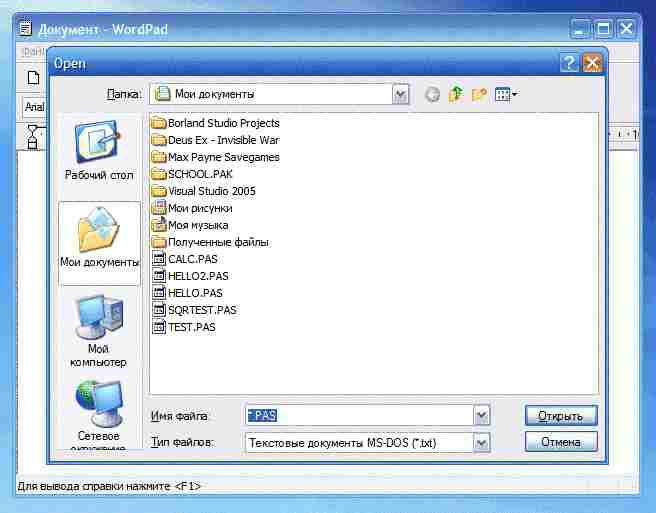Maximize the WordPad window
Image resolution: width=656 pixels, height=513 pixels.
(603, 29)
